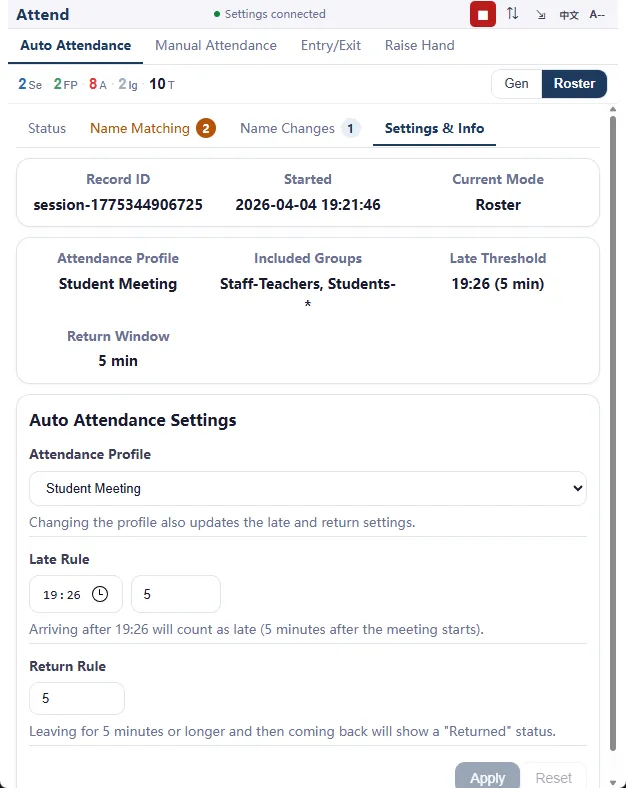
Task: Click the Return Rule minutes input
Action: (x=77, y=698)
